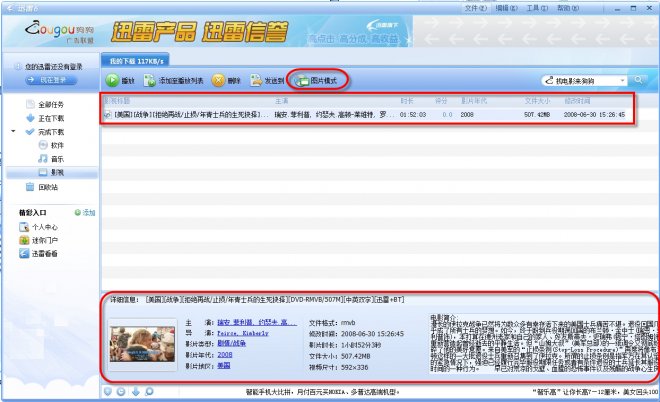Open the search engine dropdown arrow
Screen dimensions: 660x402
point(622,80)
